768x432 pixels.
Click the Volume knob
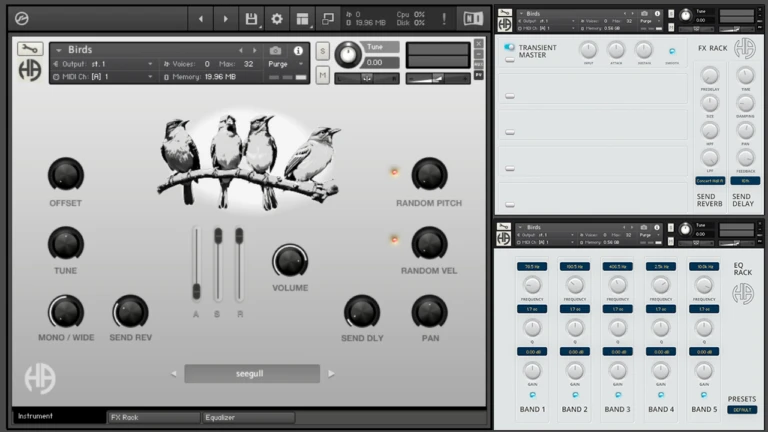click(x=290, y=261)
